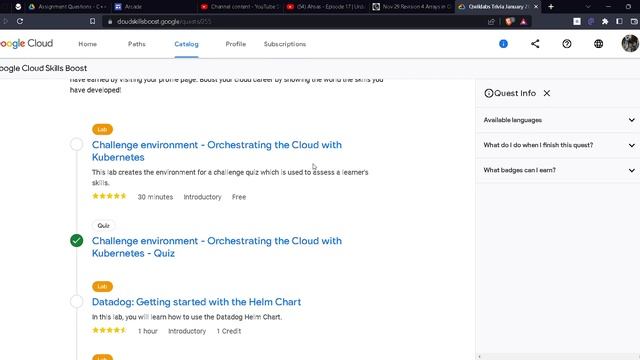Expand What do I do when I finish this quest
This screenshot has height=360, width=640.
click(558, 145)
